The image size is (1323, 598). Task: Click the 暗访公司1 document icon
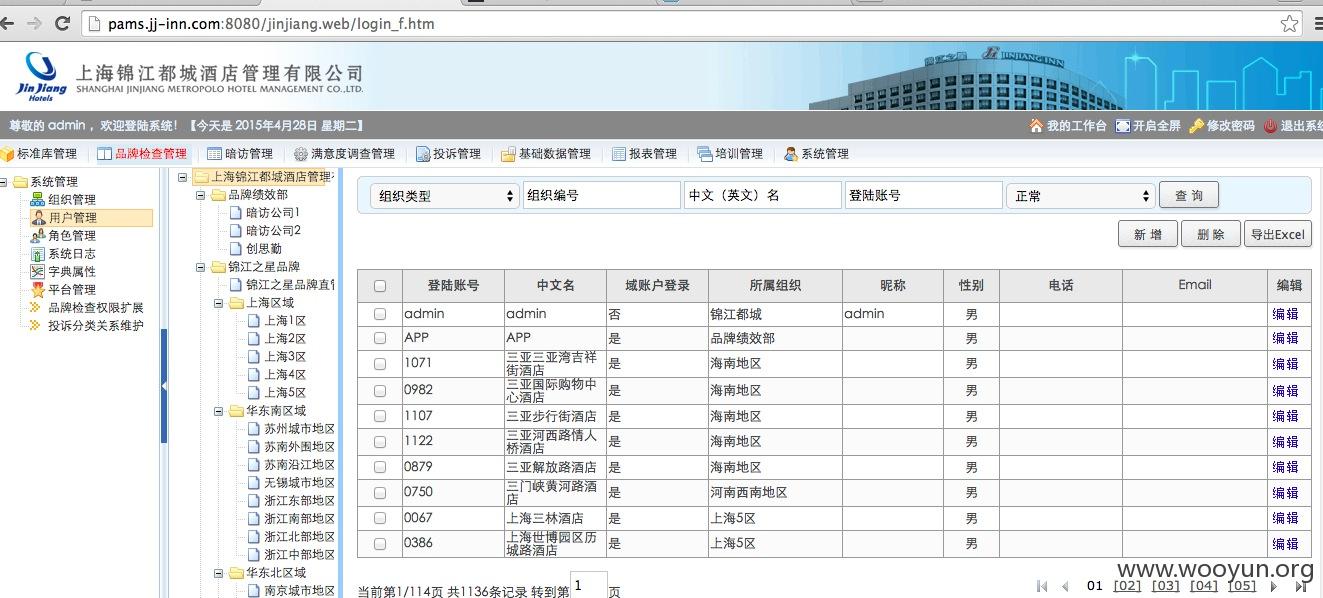(236, 213)
